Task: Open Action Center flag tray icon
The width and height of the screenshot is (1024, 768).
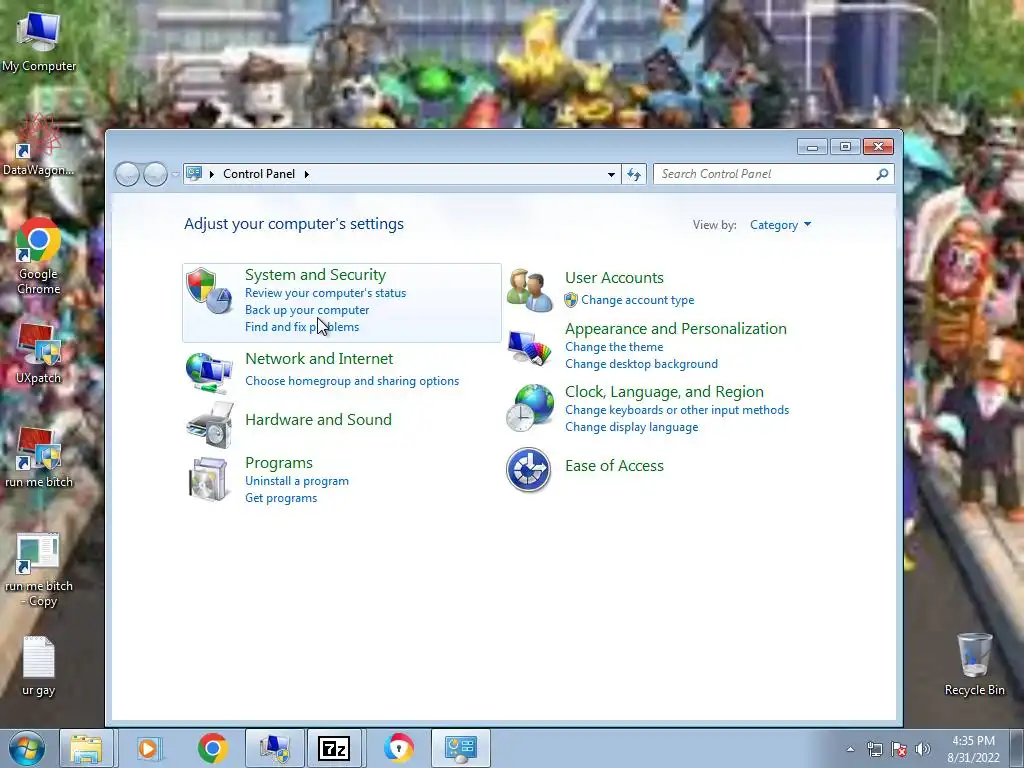Action: 899,749
